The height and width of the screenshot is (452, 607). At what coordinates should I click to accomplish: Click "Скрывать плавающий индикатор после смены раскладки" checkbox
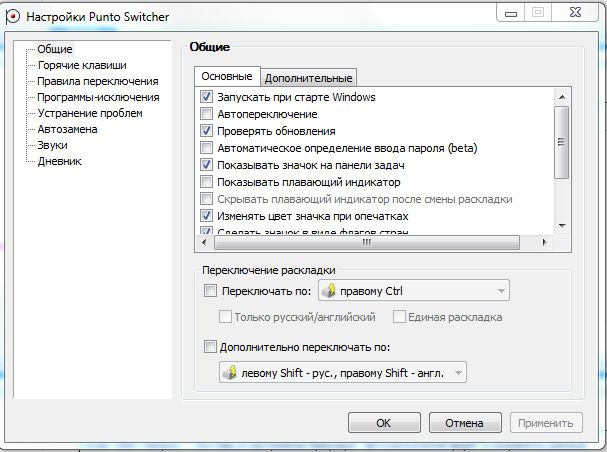pos(206,199)
